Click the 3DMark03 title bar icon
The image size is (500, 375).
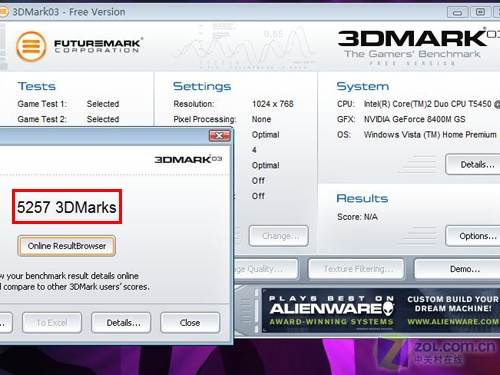3,12
